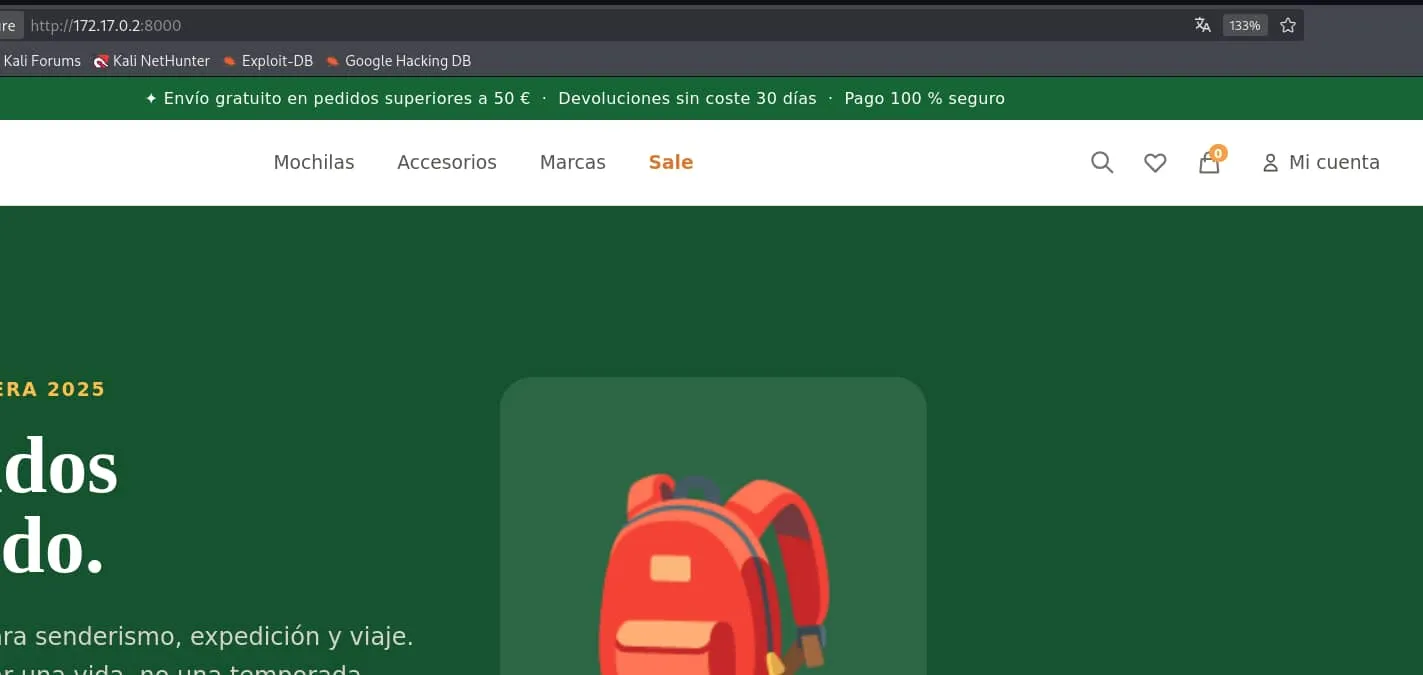1423x675 pixels.
Task: Click the Envío gratuito banner text
Action: [337, 98]
